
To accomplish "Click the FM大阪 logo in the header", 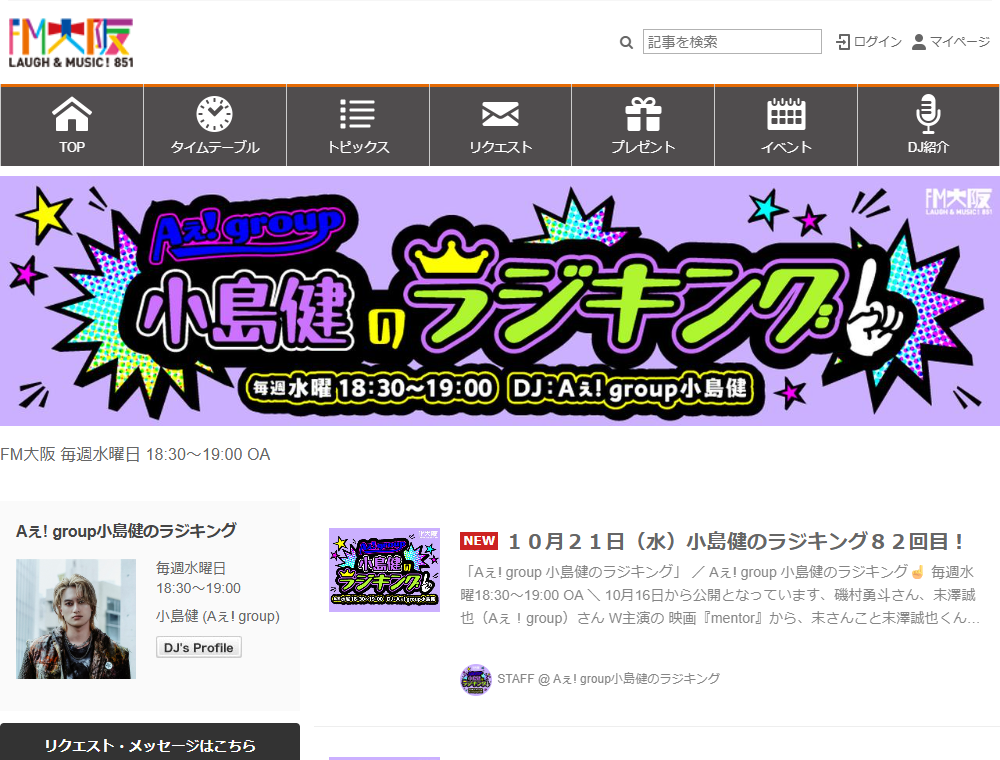I will coord(71,43).
